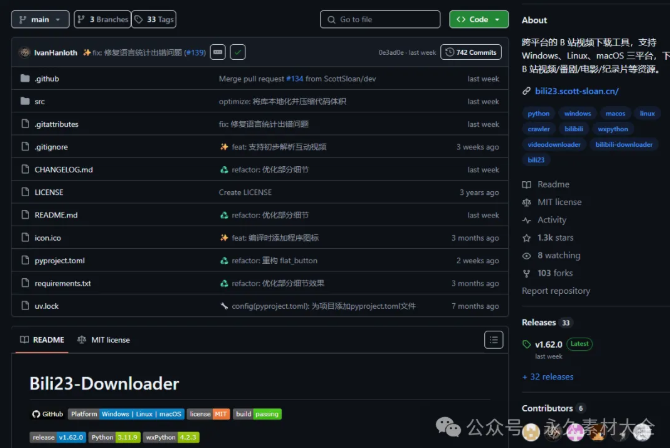
Task: Click the file icon beside LICENSE
Action: pos(25,192)
